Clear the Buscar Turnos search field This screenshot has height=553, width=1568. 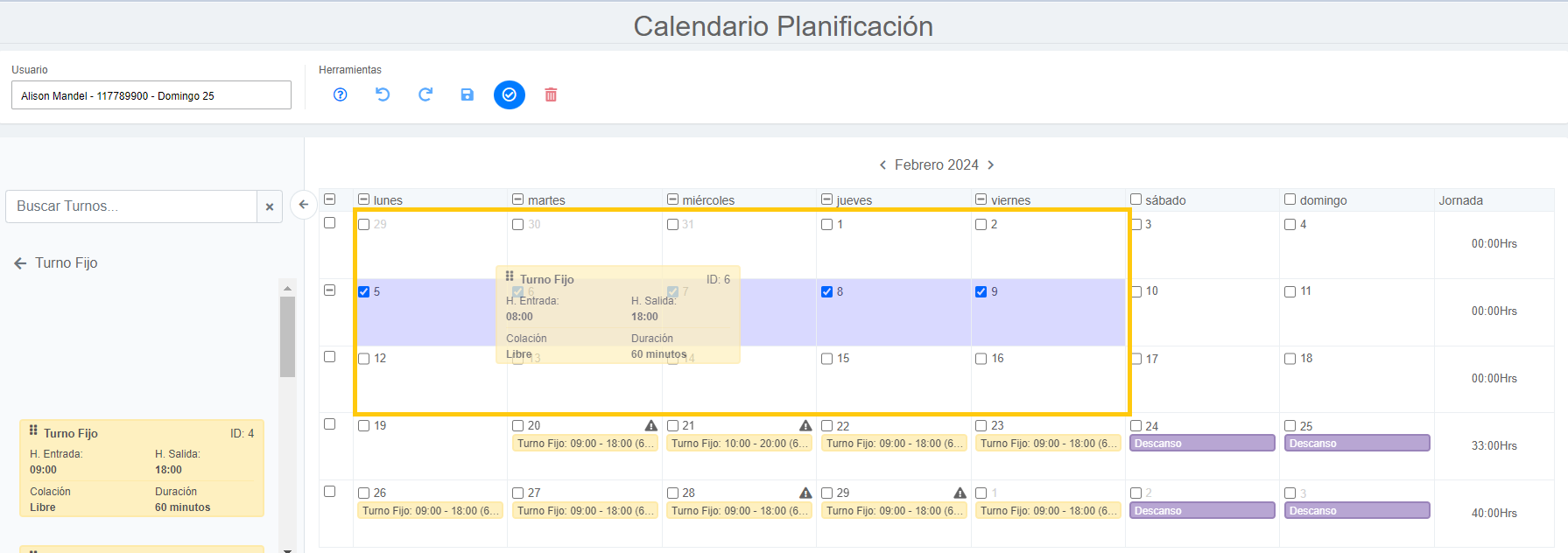tap(270, 207)
